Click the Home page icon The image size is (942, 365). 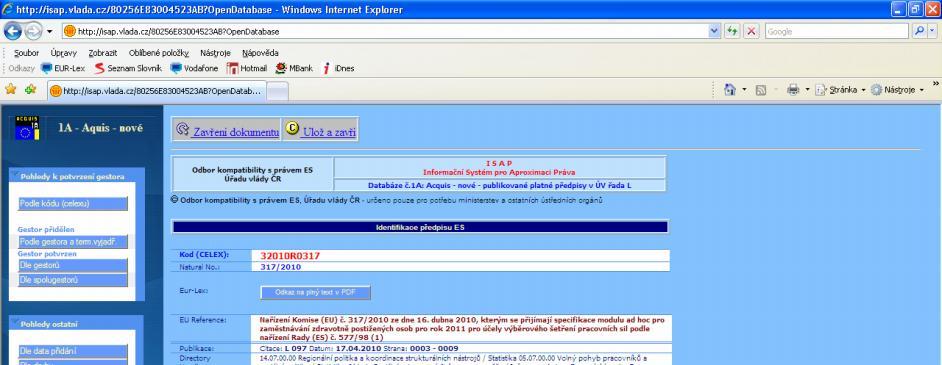[730, 89]
